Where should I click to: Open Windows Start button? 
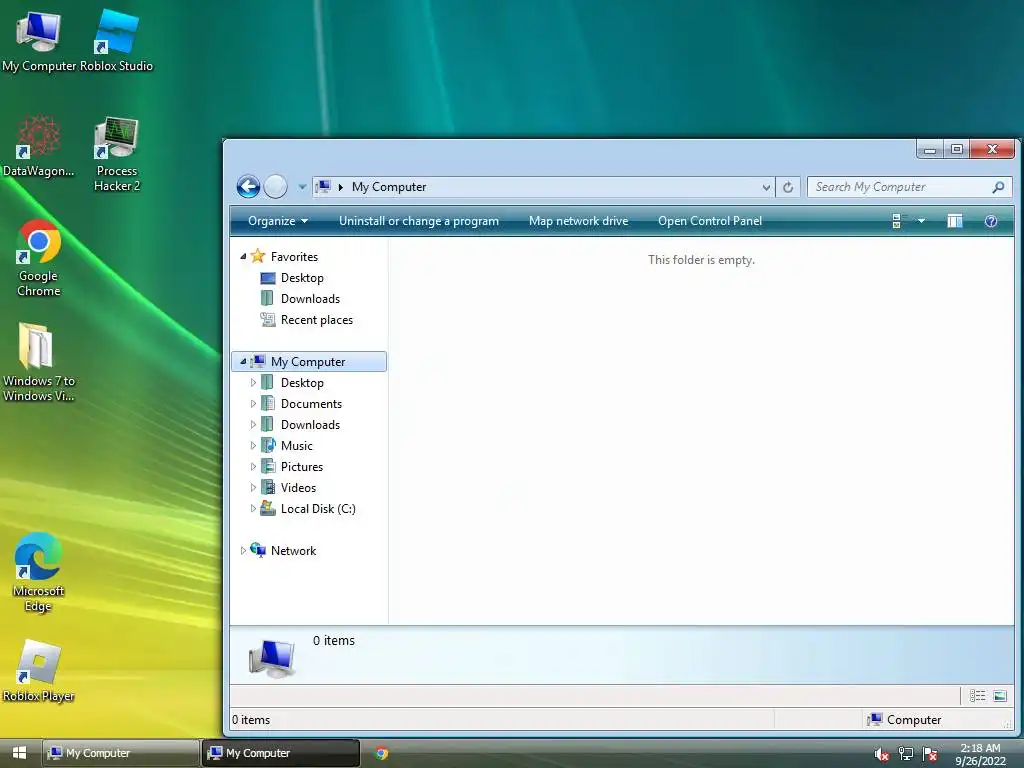19,753
